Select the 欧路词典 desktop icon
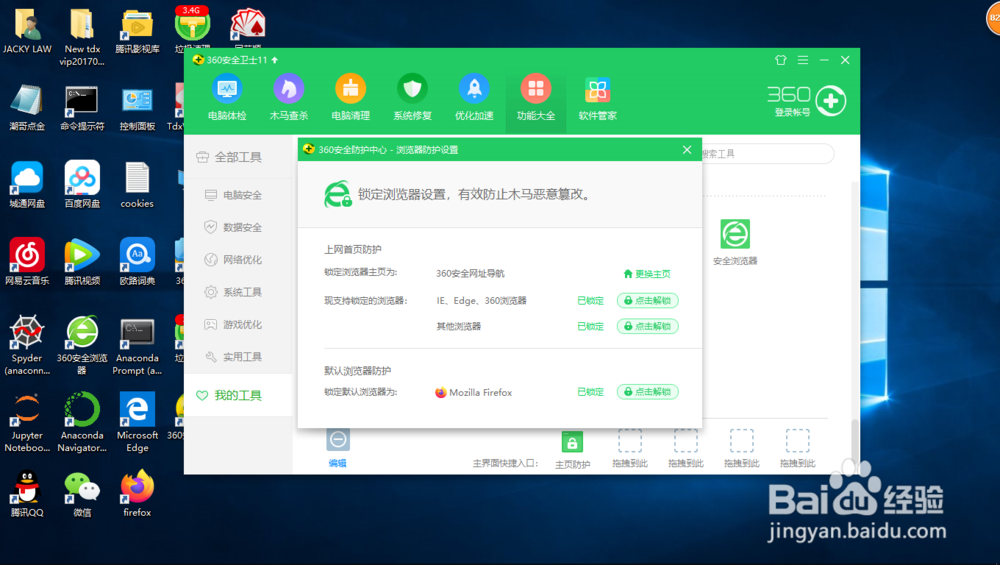1000x565 pixels. [137, 261]
